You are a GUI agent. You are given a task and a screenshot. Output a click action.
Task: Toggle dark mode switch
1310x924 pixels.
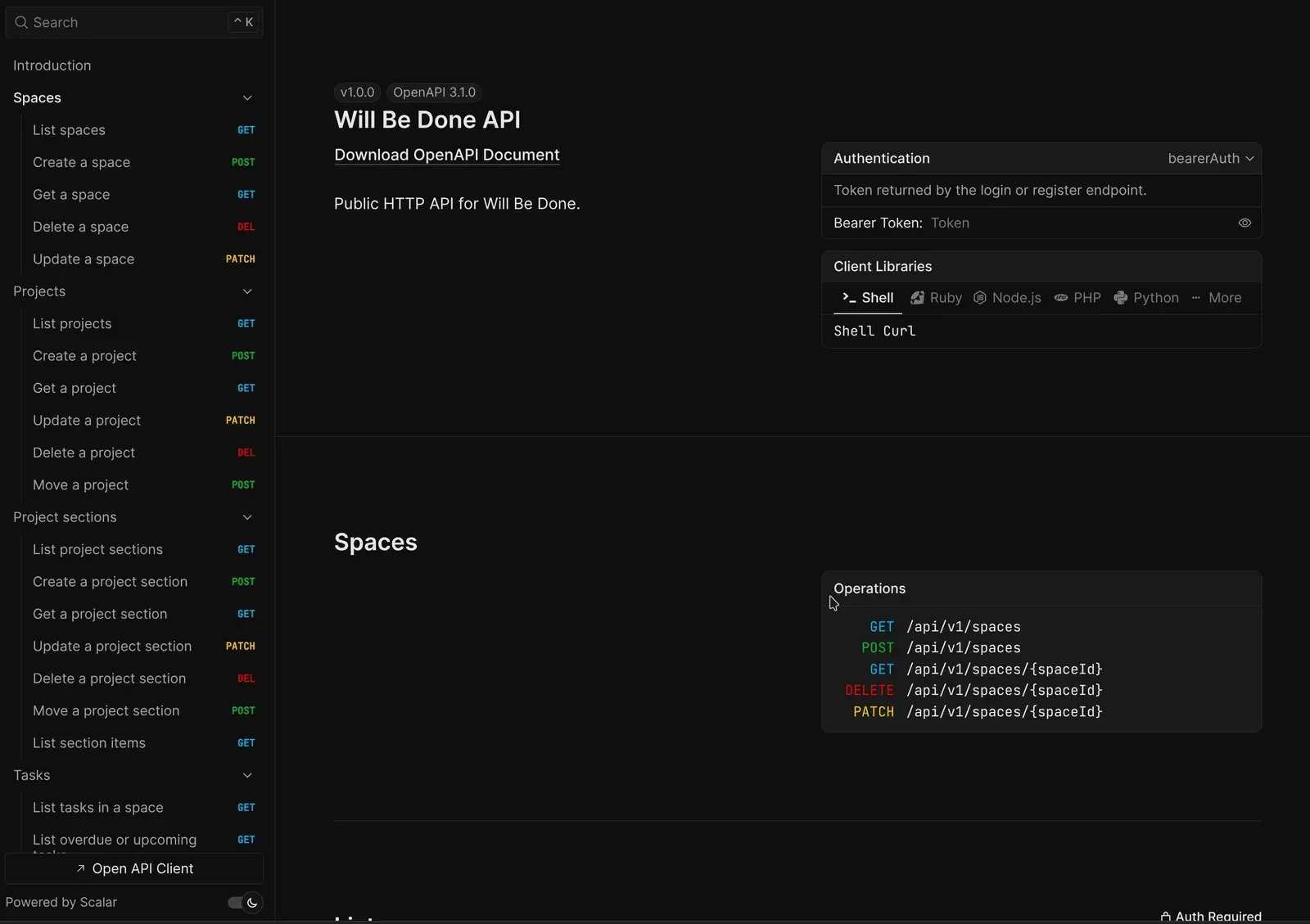click(244, 902)
